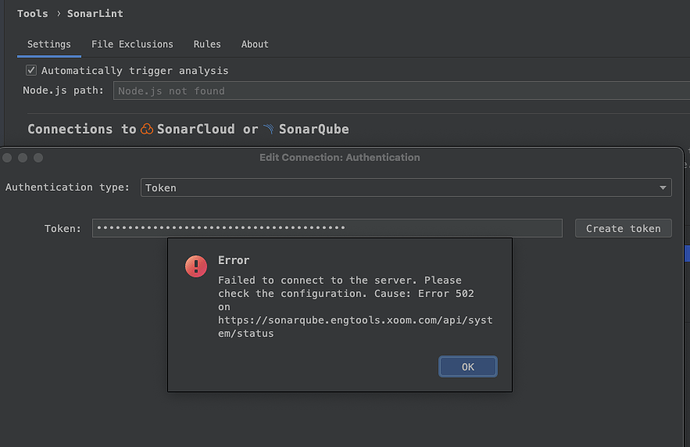Switch to the Settings tab

point(48,44)
